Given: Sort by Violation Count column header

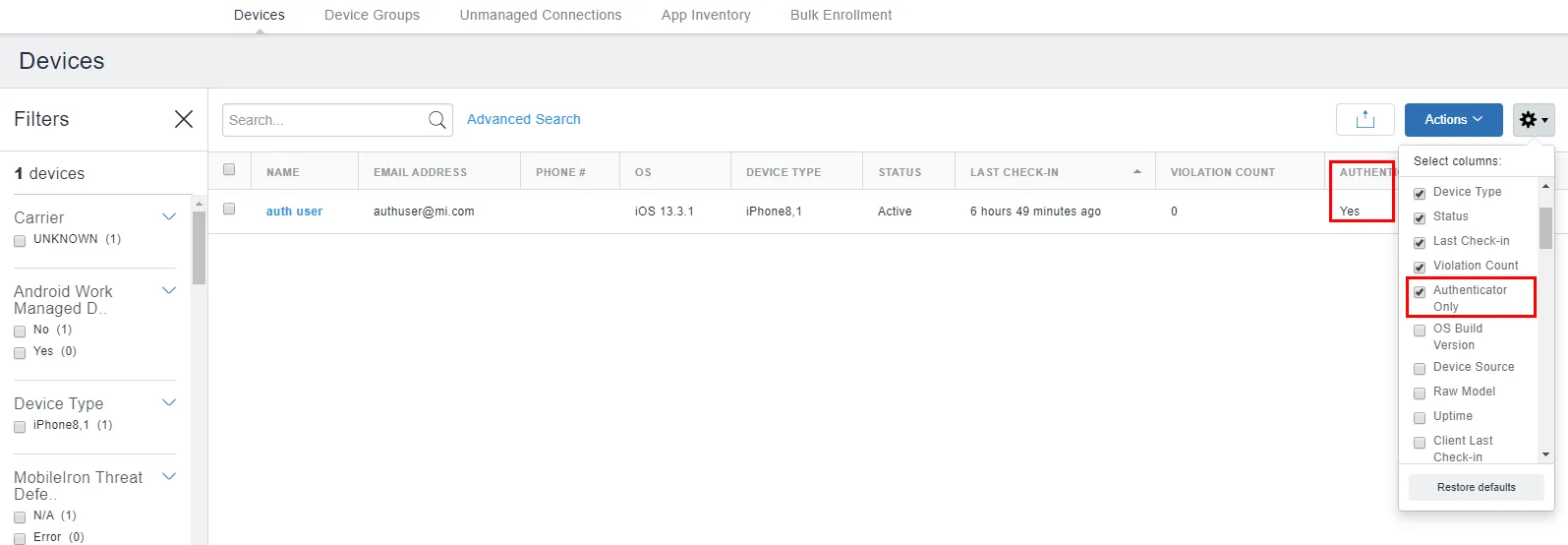Looking at the screenshot, I should point(1222,172).
